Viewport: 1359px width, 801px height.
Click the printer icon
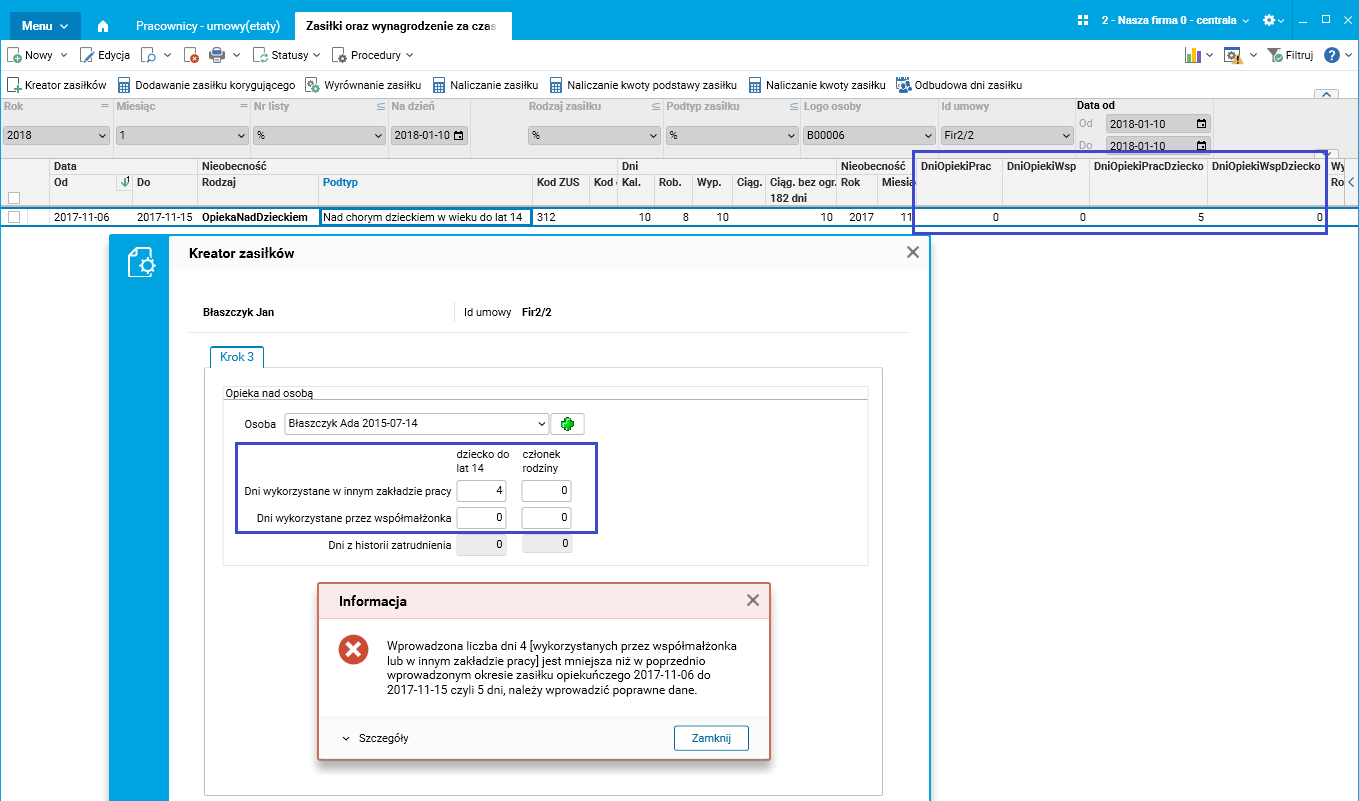[x=216, y=56]
